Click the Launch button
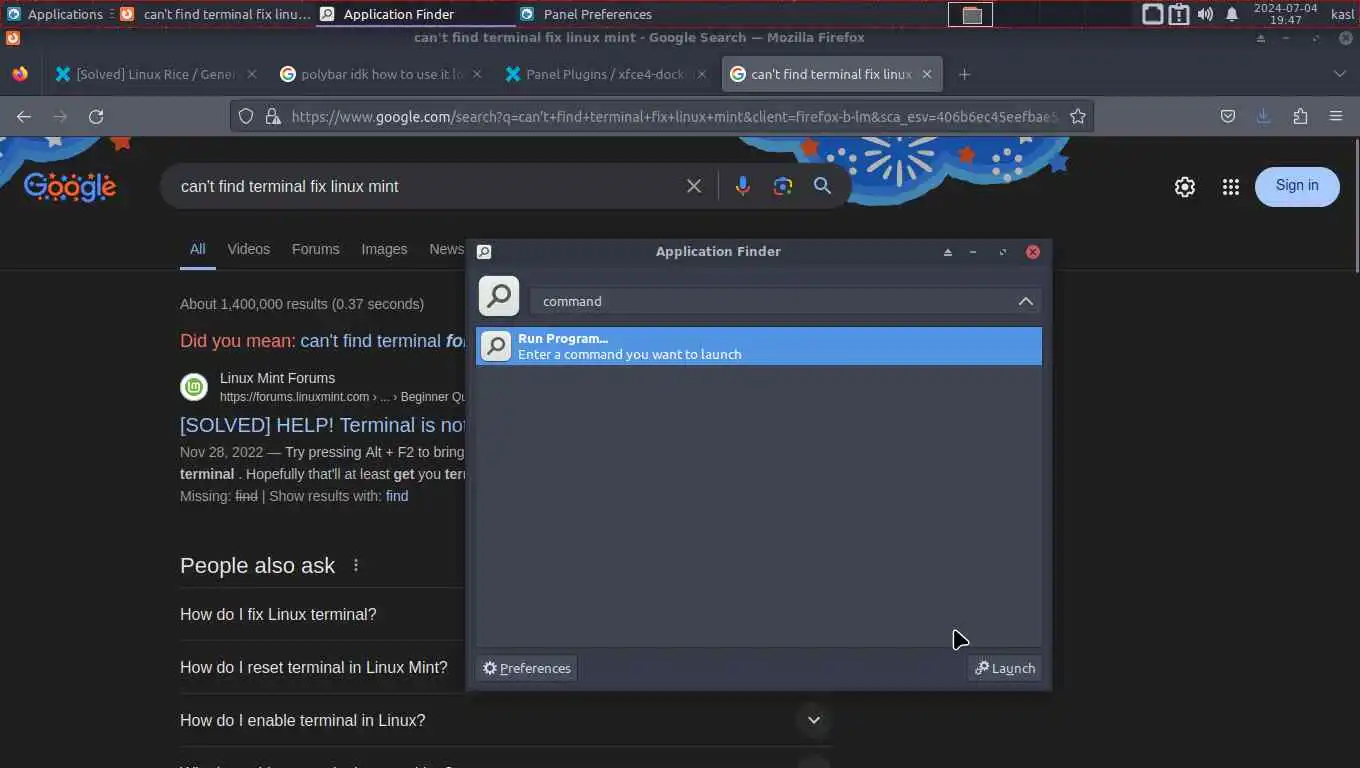Viewport: 1360px width, 768px height. point(1005,668)
